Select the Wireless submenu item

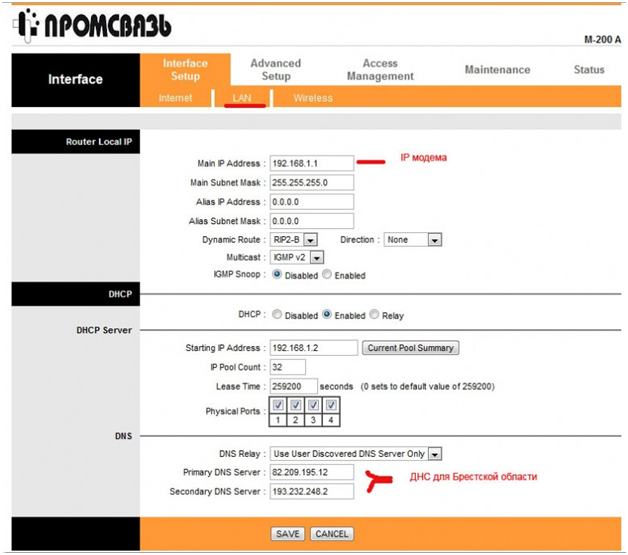(x=313, y=98)
